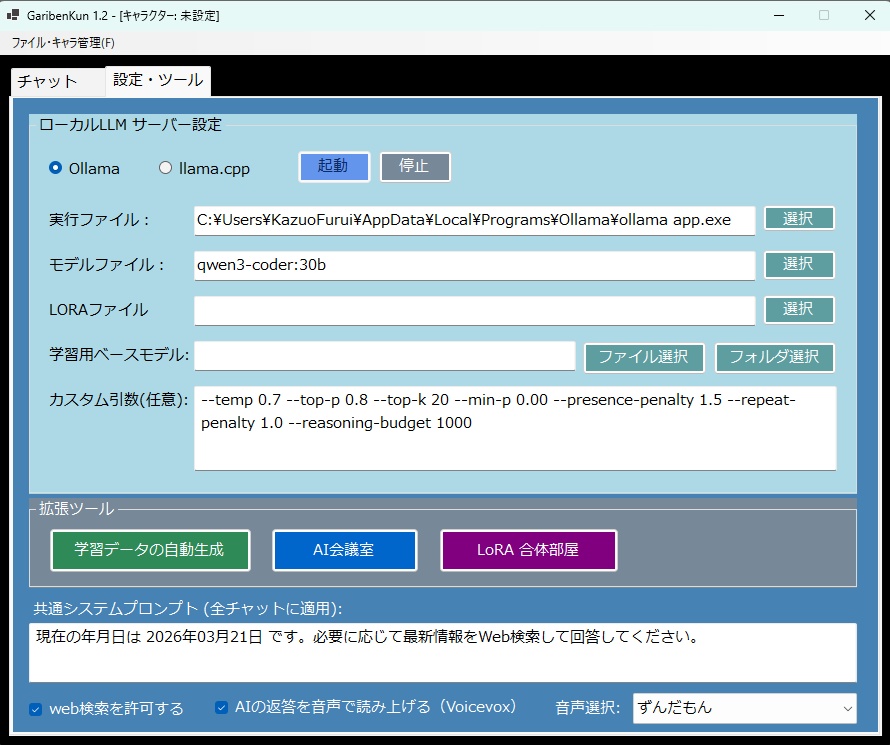This screenshot has width=890, height=745.
Task: Select the llama.cpp radio button
Action: (165, 169)
